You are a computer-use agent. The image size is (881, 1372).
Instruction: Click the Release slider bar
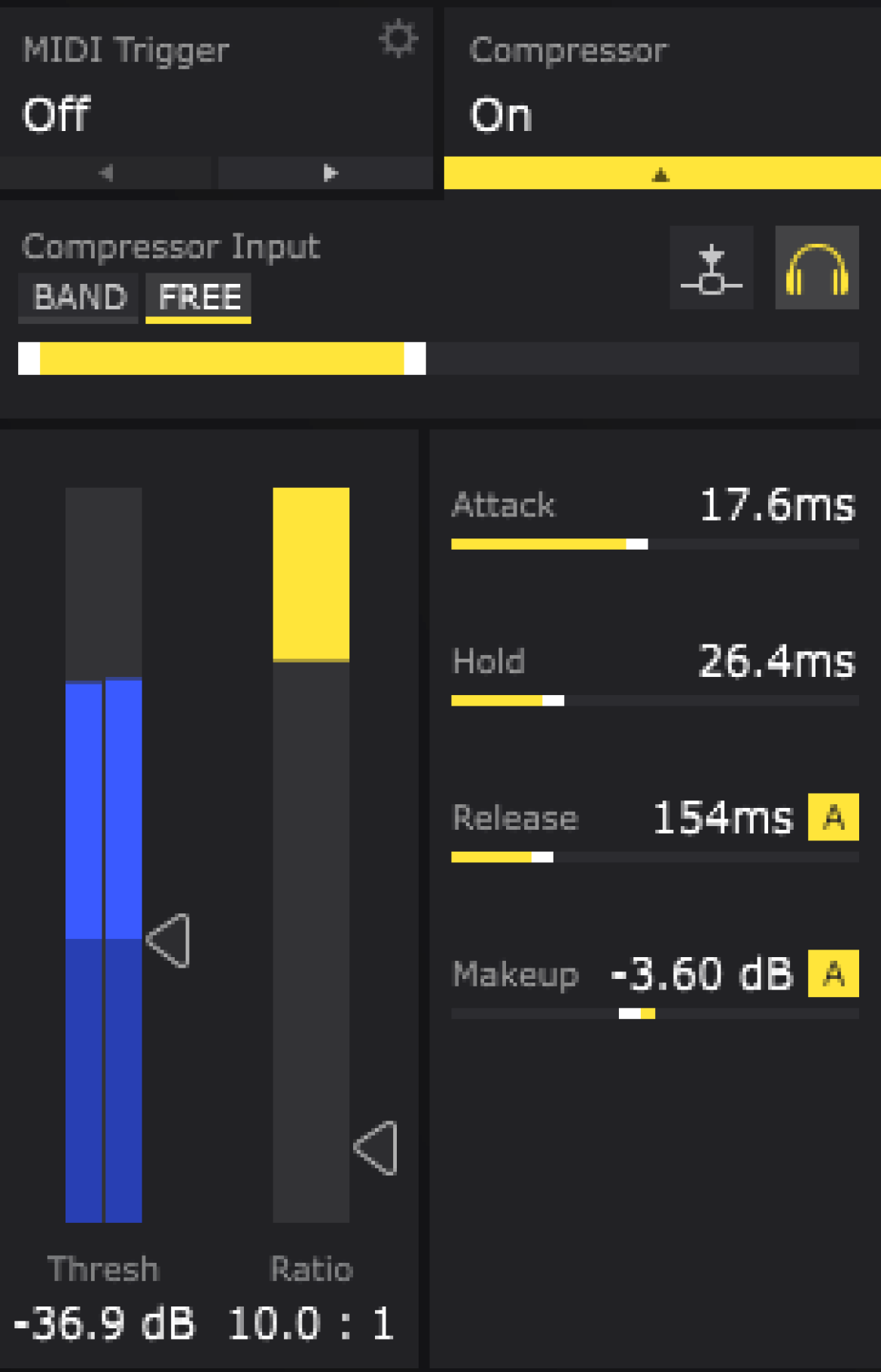click(655, 857)
